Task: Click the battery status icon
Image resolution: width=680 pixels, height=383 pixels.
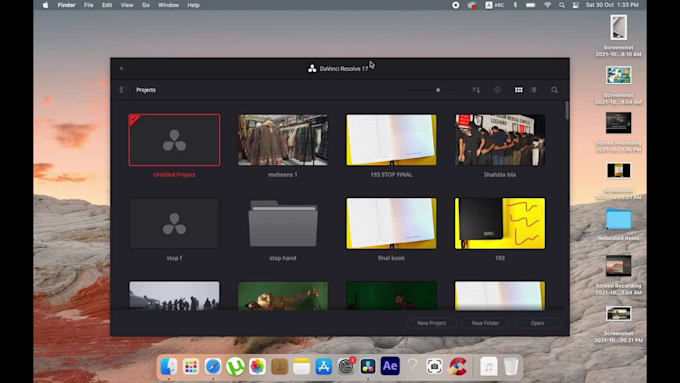Action: (x=530, y=5)
